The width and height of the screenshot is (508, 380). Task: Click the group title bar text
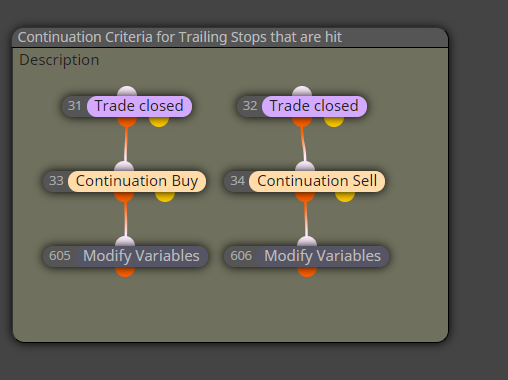[x=180, y=37]
